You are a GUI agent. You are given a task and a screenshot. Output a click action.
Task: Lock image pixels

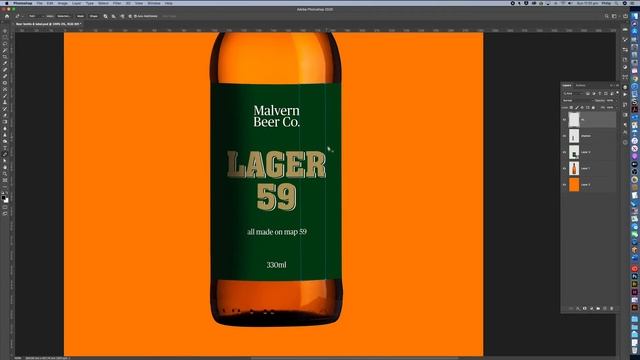coord(577,107)
